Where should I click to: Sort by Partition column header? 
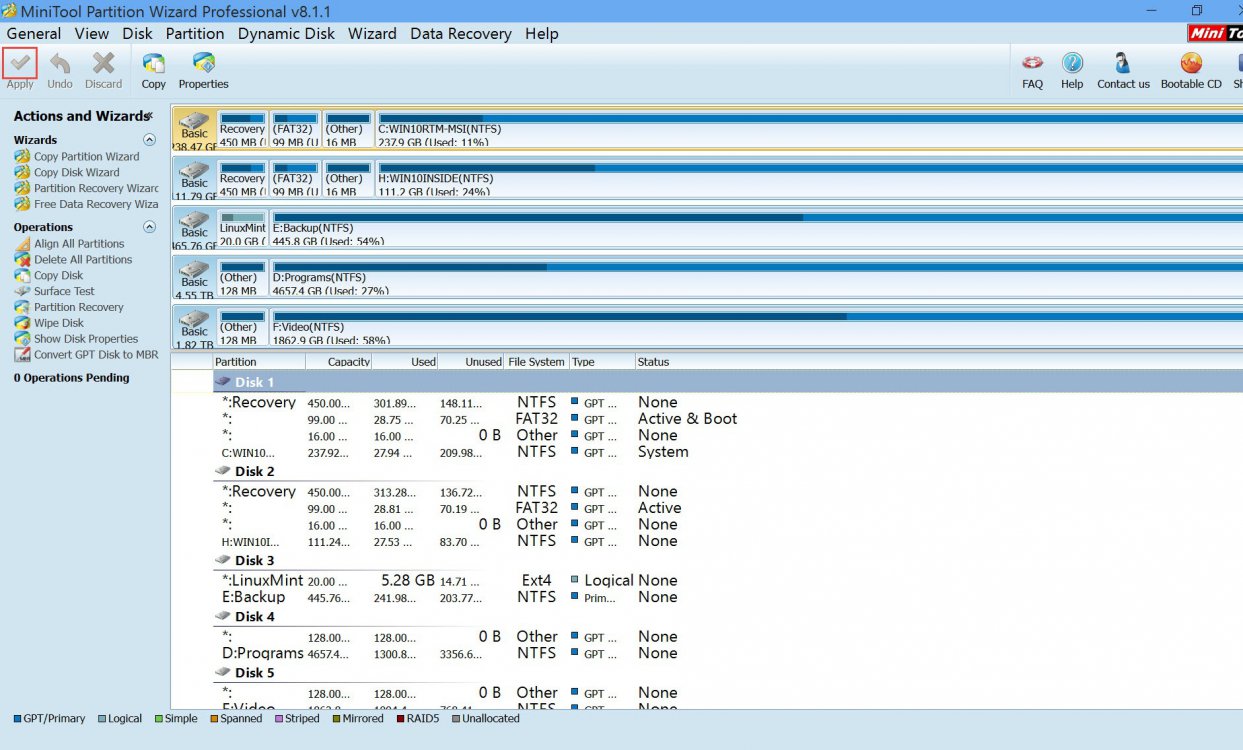pyautogui.click(x=258, y=362)
